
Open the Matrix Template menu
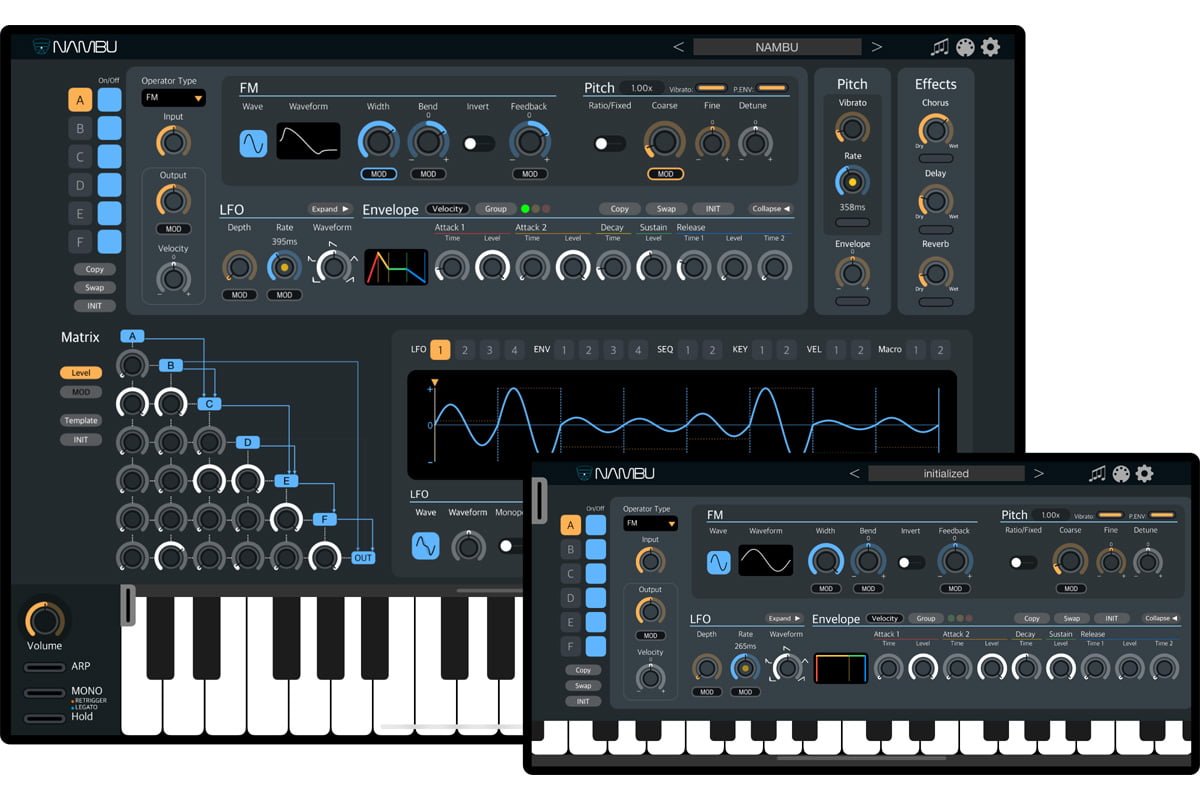(81, 421)
